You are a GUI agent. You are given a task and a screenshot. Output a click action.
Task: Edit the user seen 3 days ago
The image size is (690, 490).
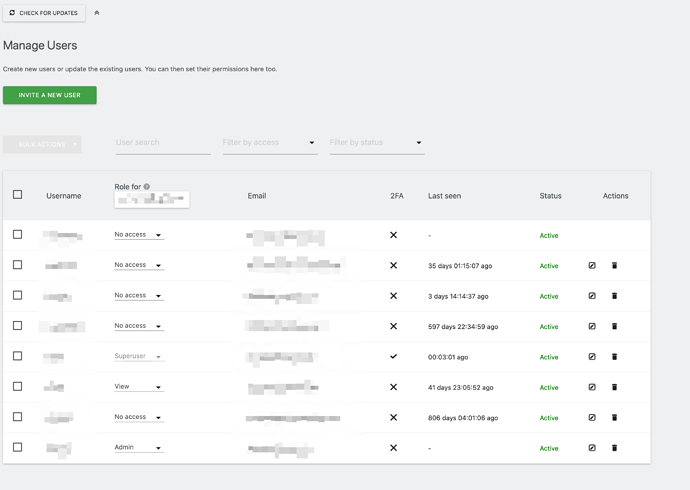click(592, 296)
